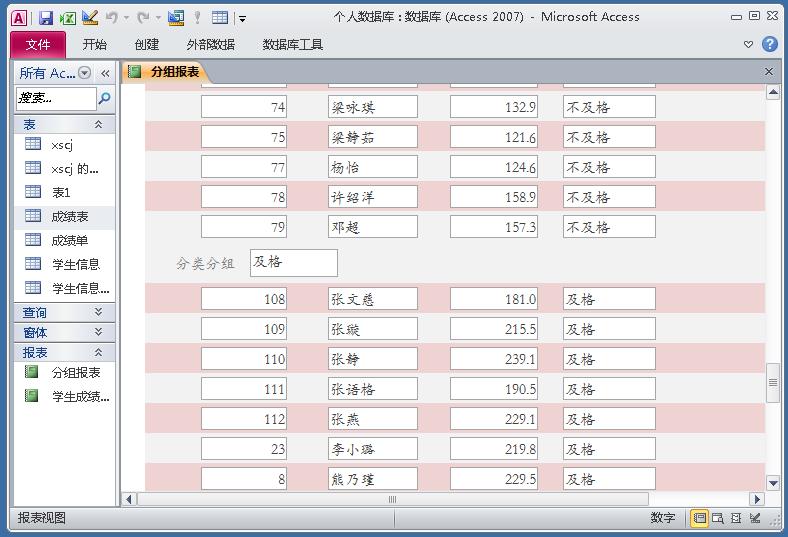Screen dimensions: 788x537
Task: Select the xscj table
Action: pyautogui.click(x=64, y=145)
